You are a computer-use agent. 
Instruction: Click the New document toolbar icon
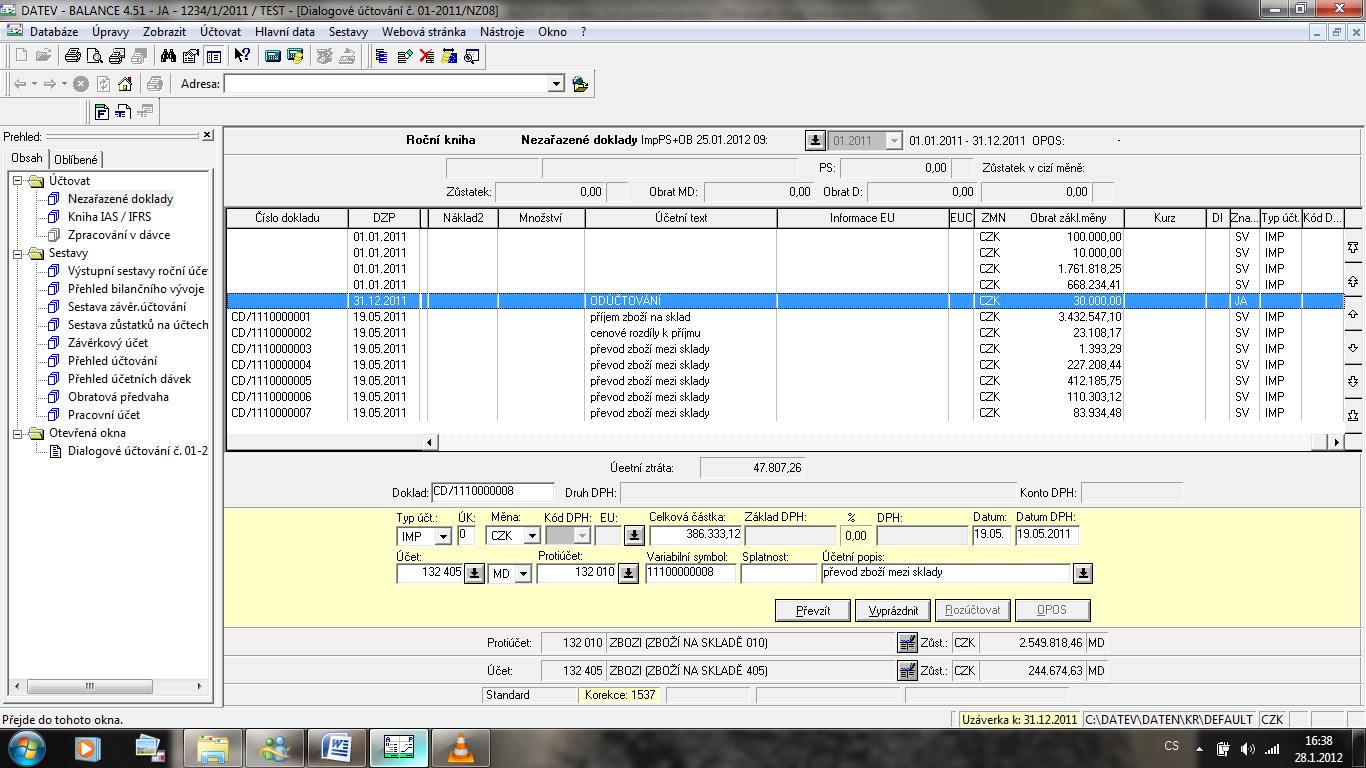click(22, 56)
